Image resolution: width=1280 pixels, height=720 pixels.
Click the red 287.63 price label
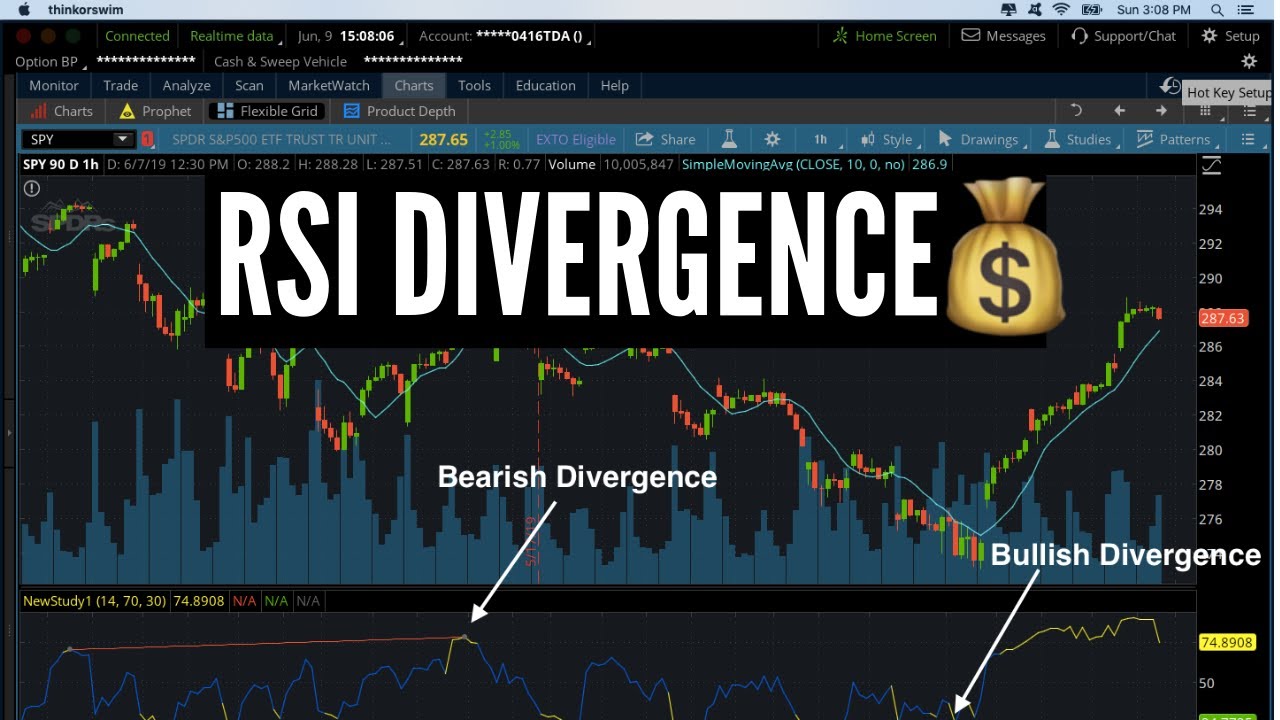[1223, 318]
